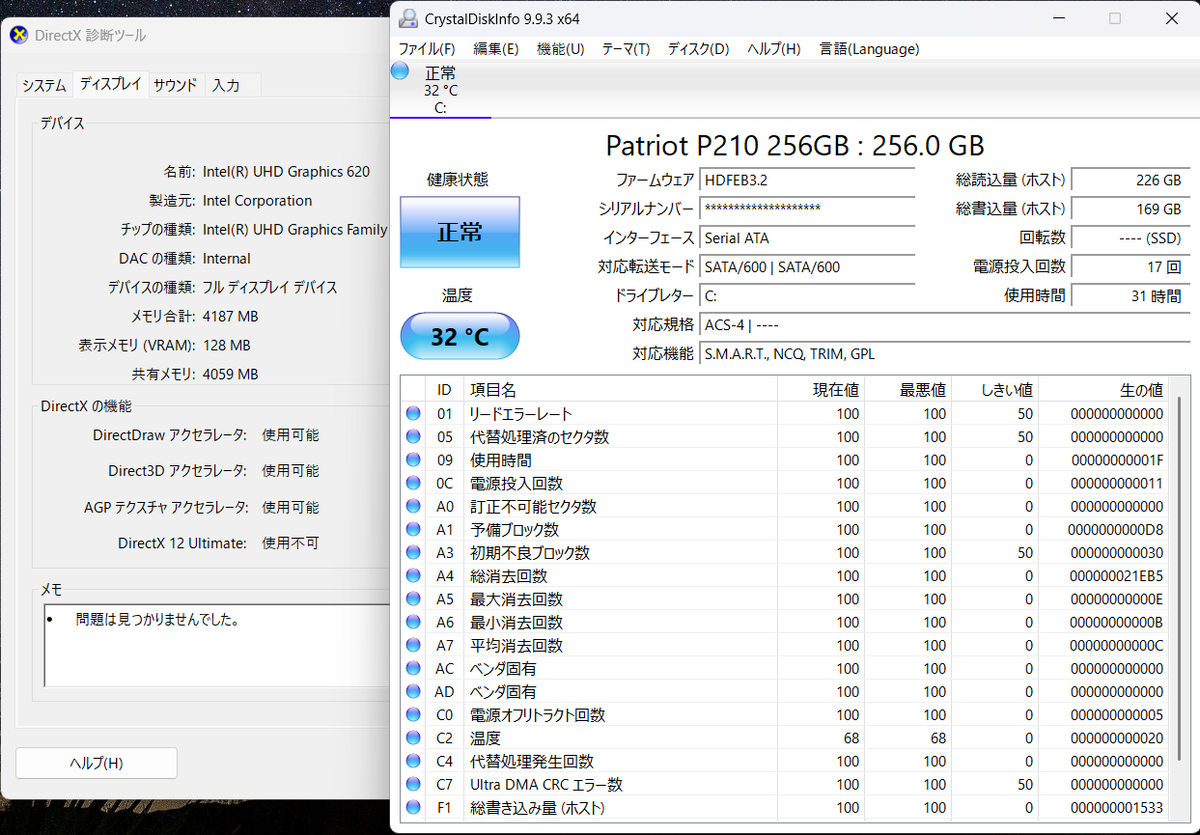This screenshot has height=835, width=1200.
Task: Click status orb for 電源オフリトラクト回数 row
Action: tap(413, 715)
